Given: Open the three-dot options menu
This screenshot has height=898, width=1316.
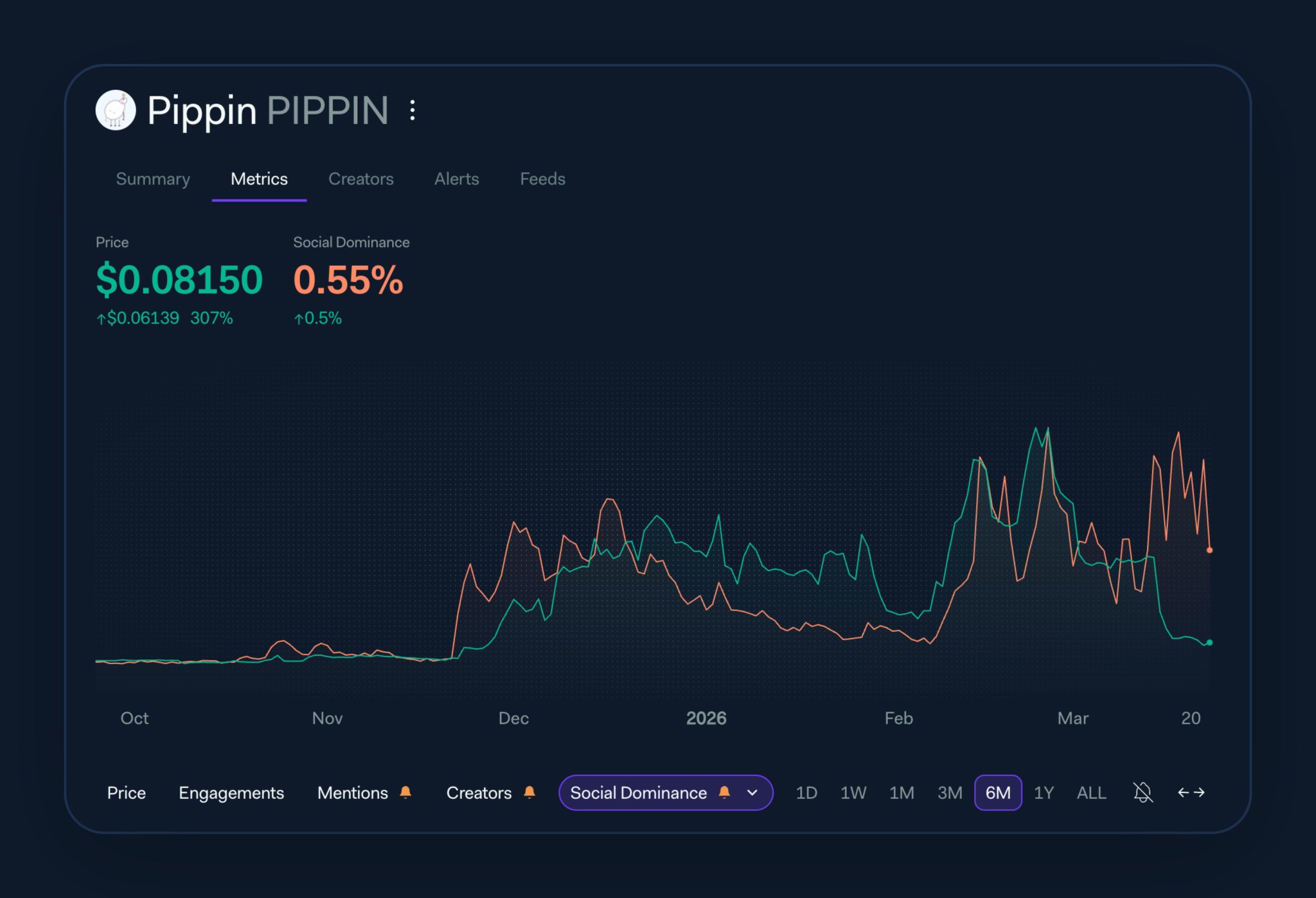Looking at the screenshot, I should (x=413, y=110).
